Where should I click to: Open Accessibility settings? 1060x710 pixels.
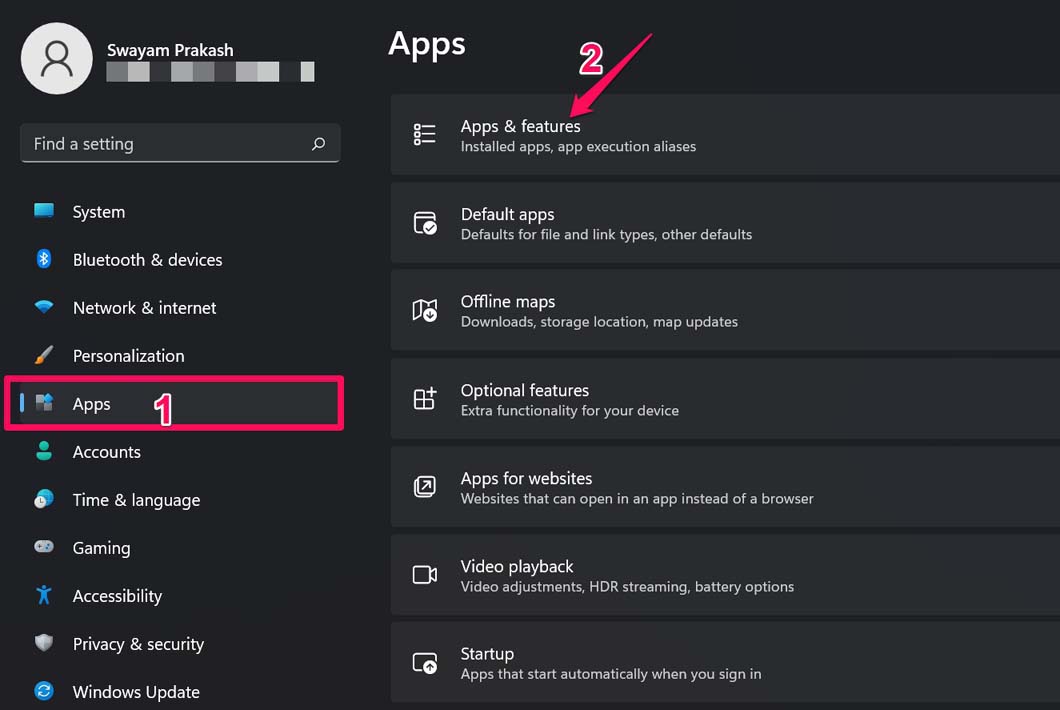coord(118,596)
